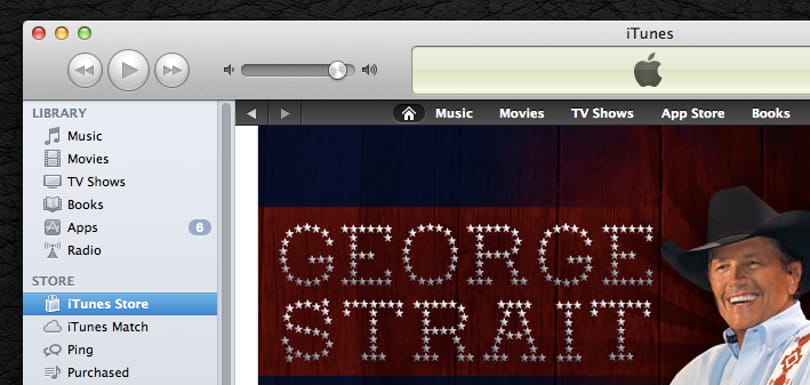The height and width of the screenshot is (385, 810).
Task: Click the "Apps" label in the sidebar
Action: point(83,227)
